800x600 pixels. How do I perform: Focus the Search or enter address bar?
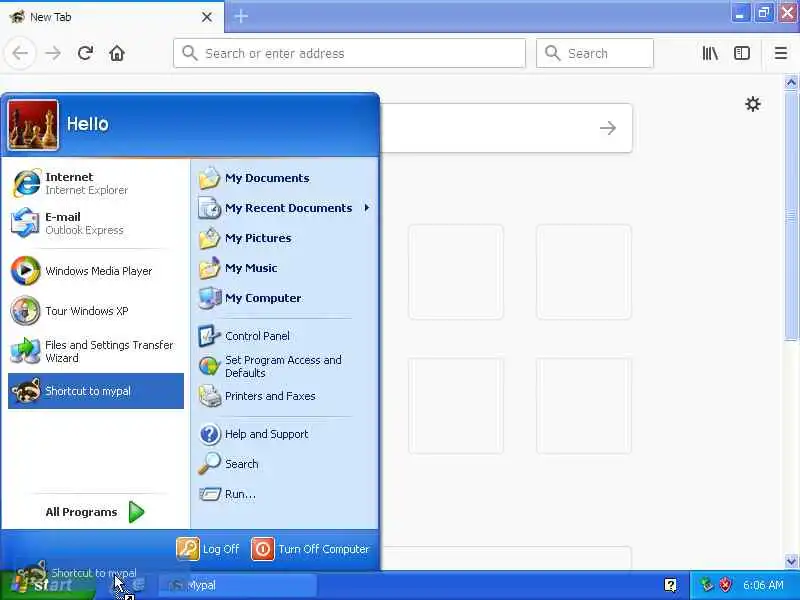tap(349, 53)
